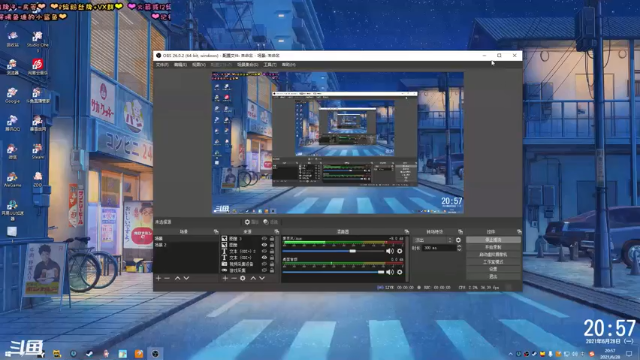This screenshot has height=360, width=640.
Task: Open the Steam icon in Windows taskbar
Action: pos(89,354)
